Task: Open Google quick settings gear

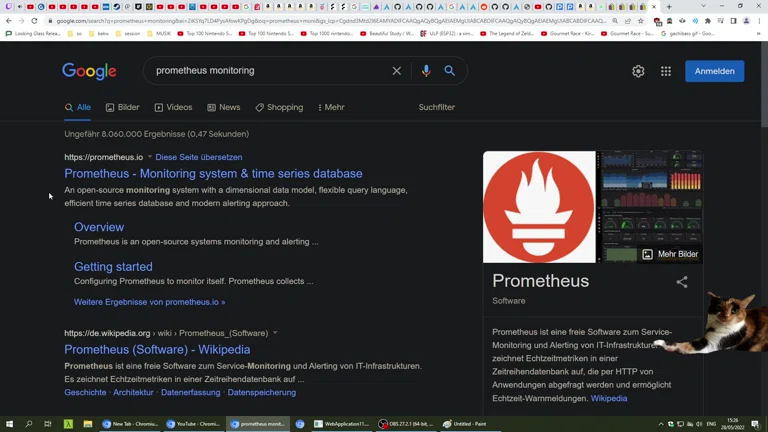Action: pos(638,71)
